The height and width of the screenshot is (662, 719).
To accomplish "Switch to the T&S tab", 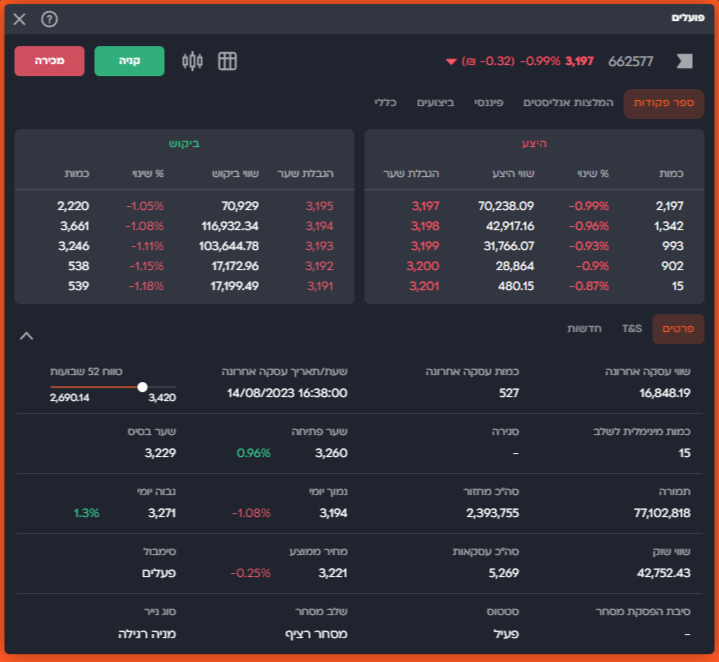I will pyautogui.click(x=632, y=328).
